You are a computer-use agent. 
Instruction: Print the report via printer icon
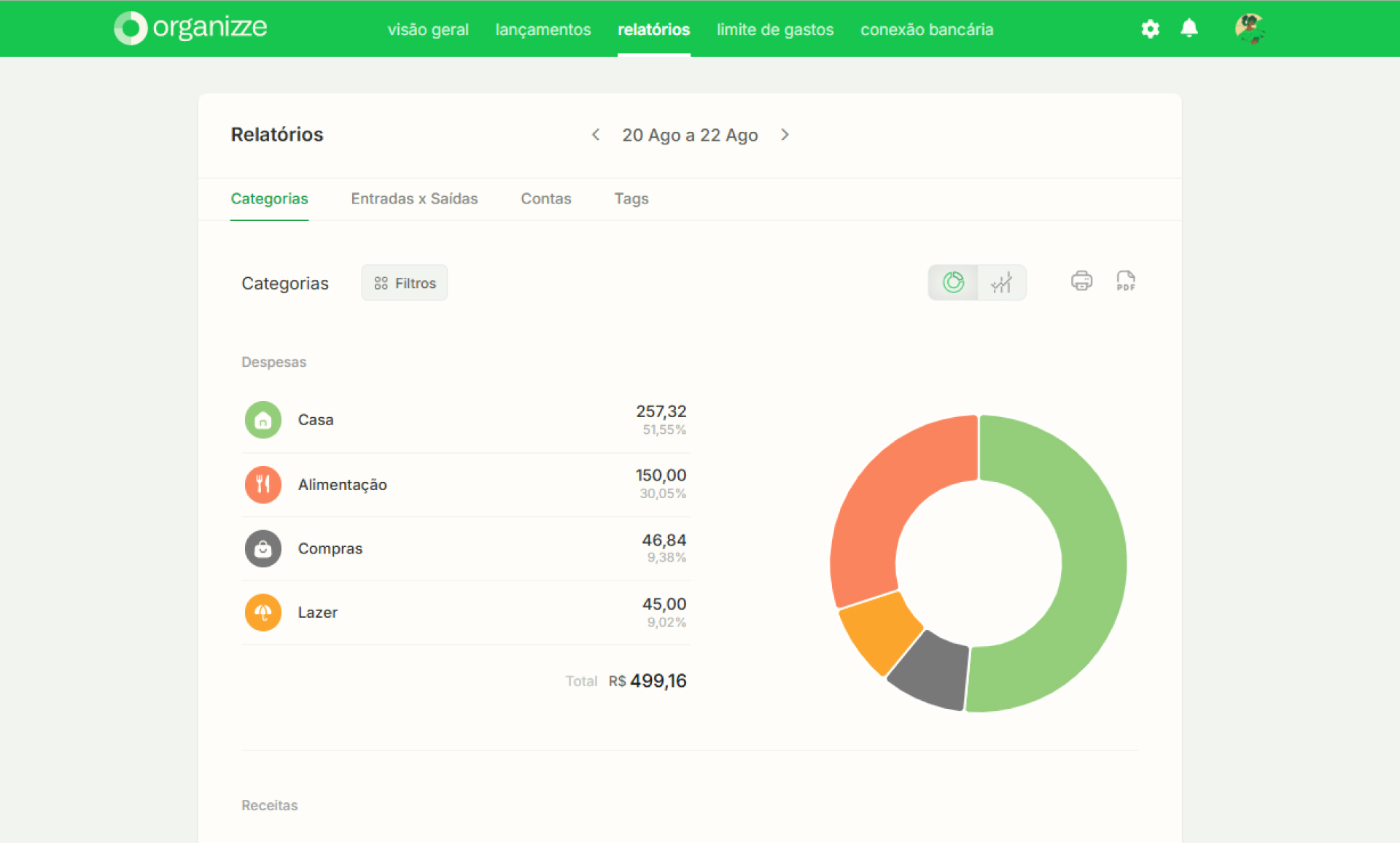pos(1081,281)
